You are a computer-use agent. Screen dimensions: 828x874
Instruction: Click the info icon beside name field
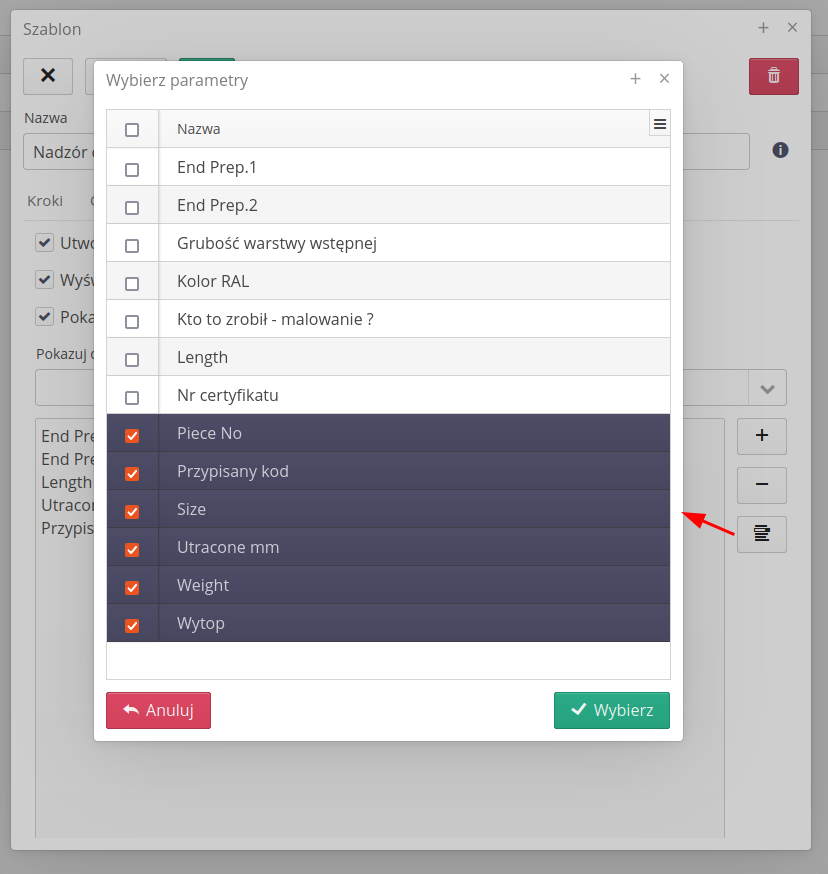(781, 150)
